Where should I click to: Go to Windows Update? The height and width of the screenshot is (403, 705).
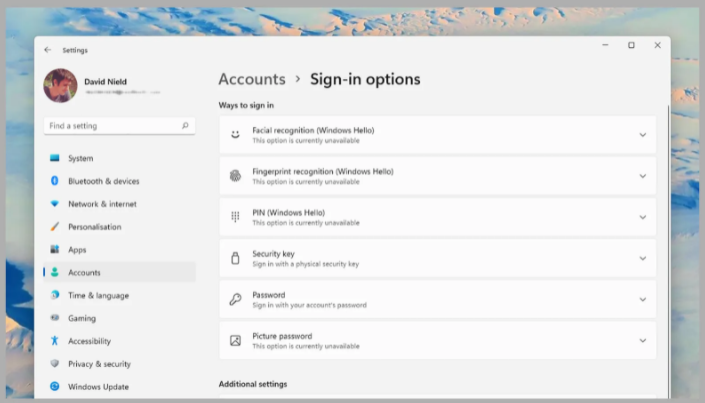(x=120, y=387)
